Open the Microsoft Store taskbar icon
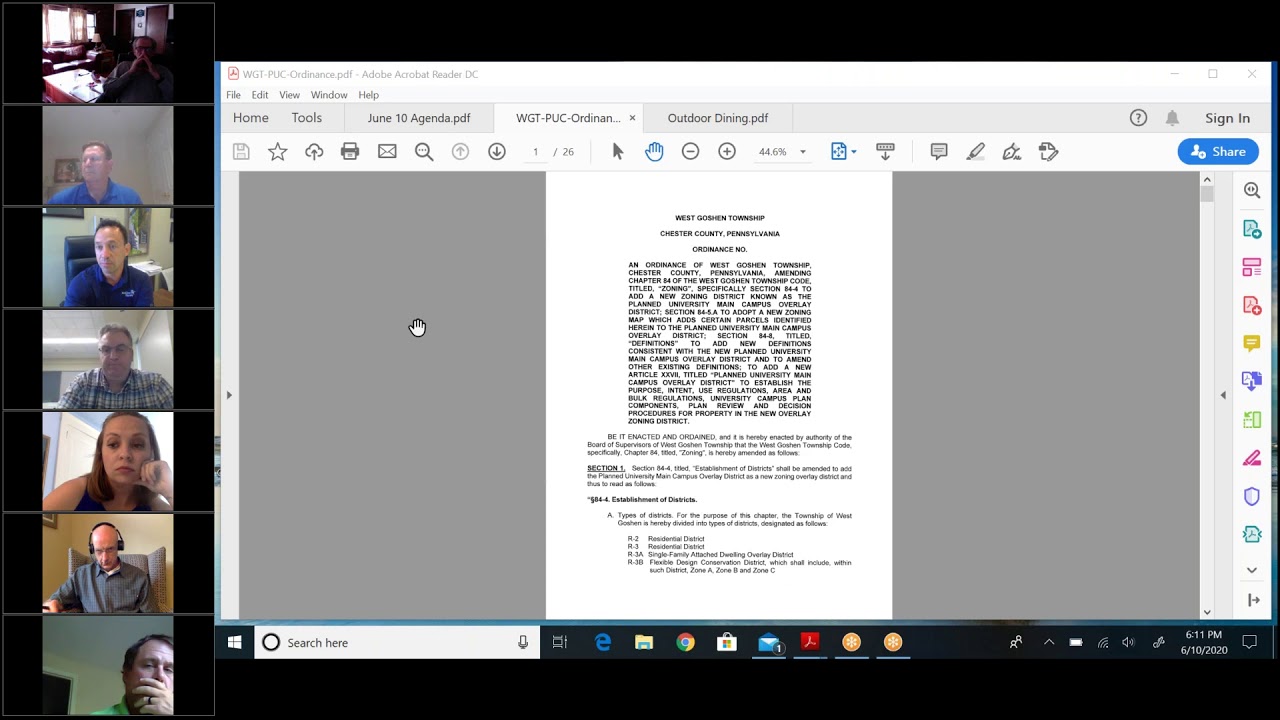The image size is (1280, 720). (x=727, y=643)
